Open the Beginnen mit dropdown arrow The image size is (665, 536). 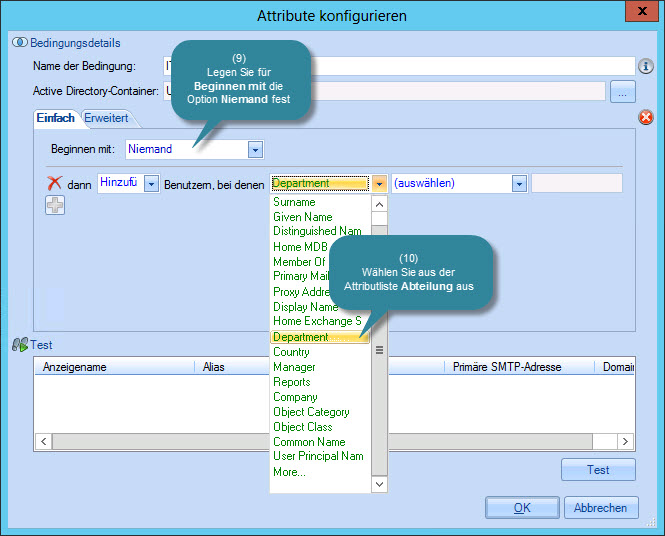click(x=255, y=150)
